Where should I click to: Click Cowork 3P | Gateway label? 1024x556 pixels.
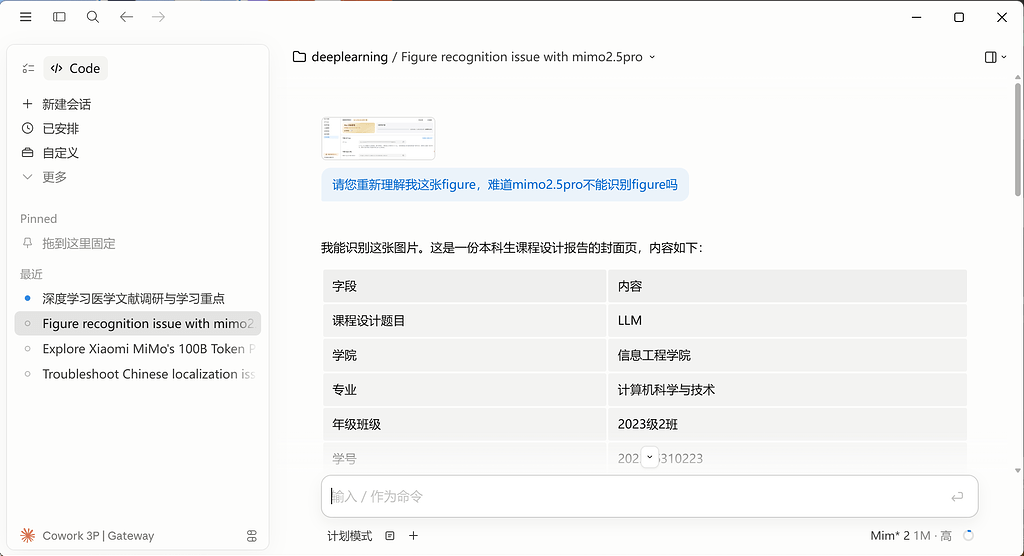point(98,536)
